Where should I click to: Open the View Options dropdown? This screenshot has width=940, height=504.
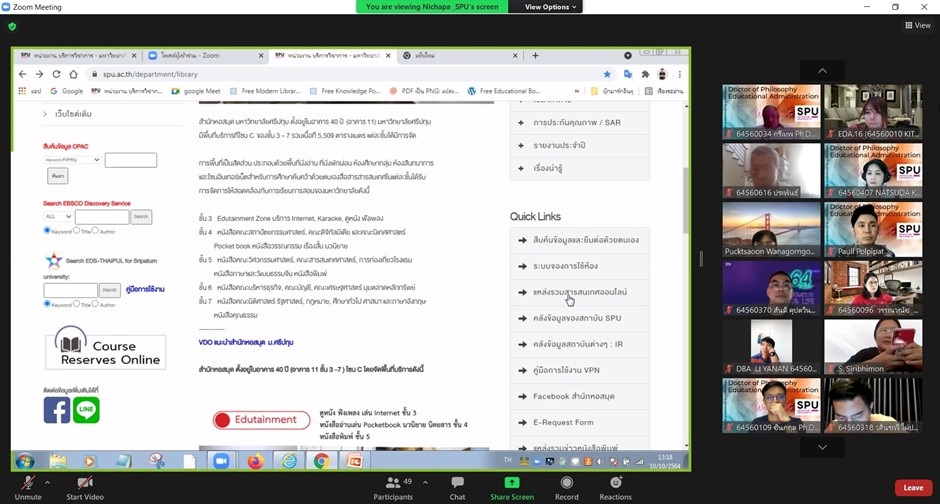550,7
